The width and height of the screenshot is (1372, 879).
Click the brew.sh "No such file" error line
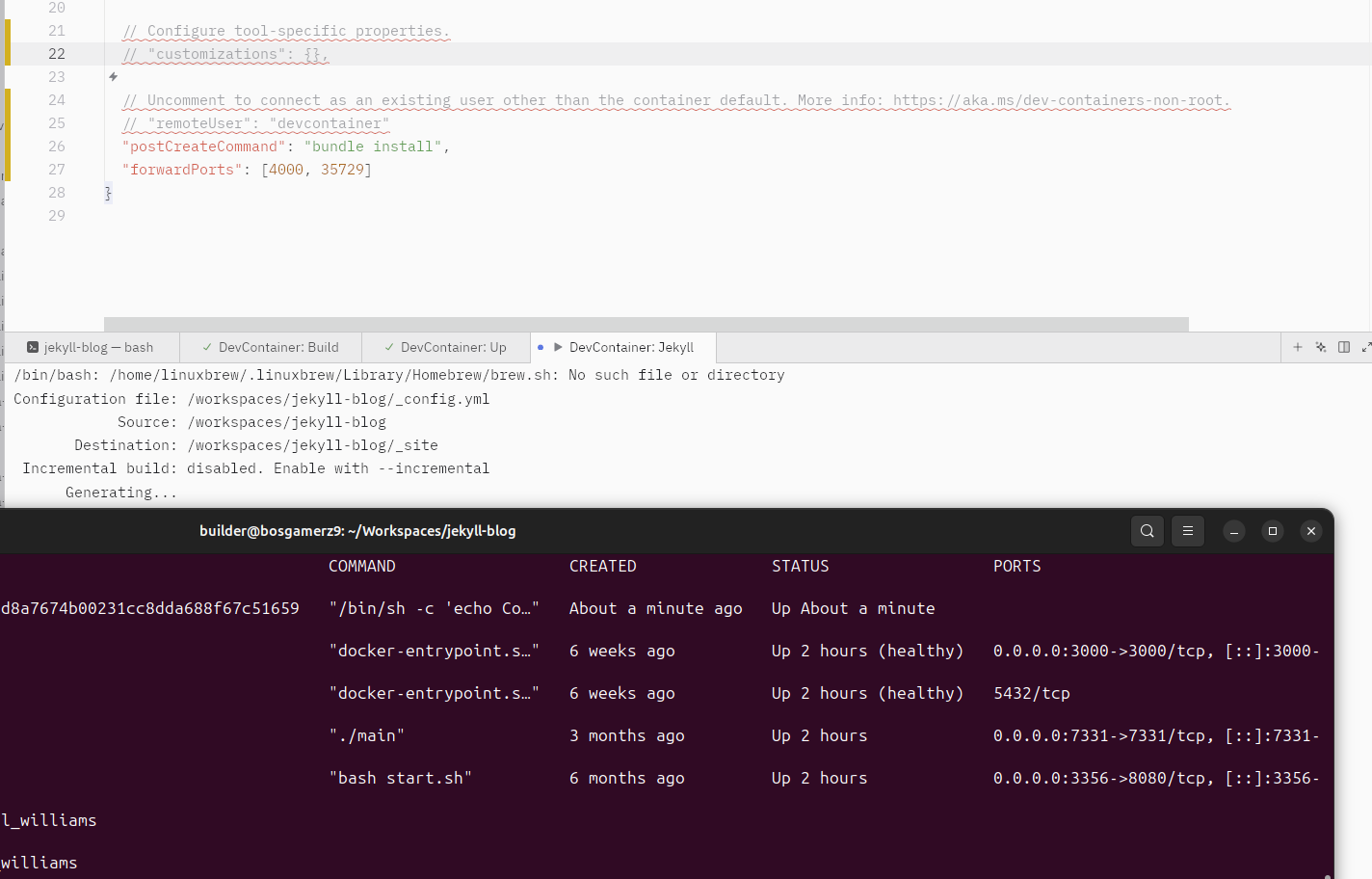[x=399, y=375]
